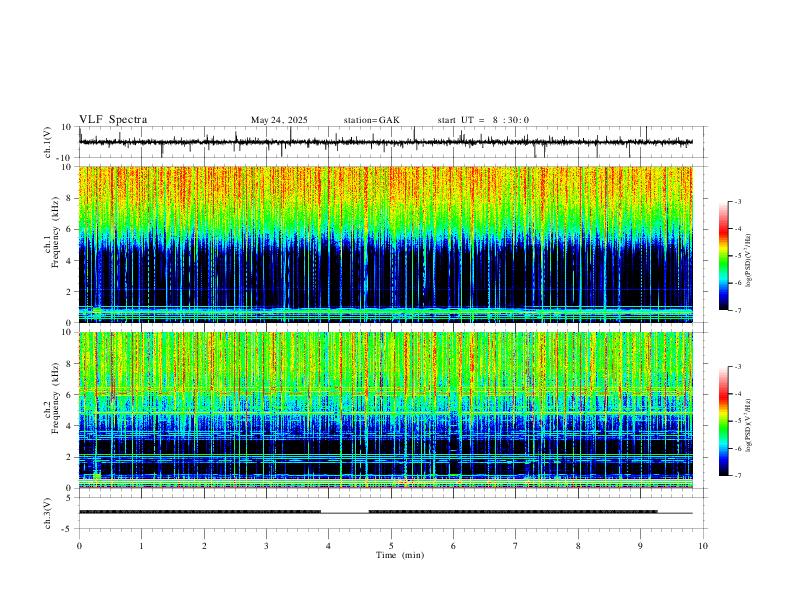Viewport: 792px width, 612px height.
Task: Click the time axis tick label '5'
Action: tap(391, 546)
